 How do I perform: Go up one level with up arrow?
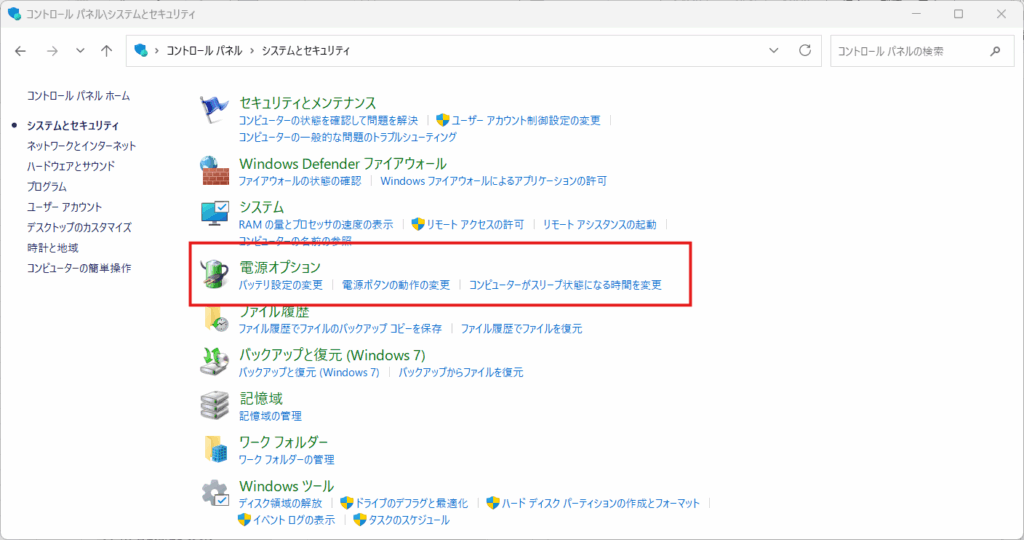106,51
